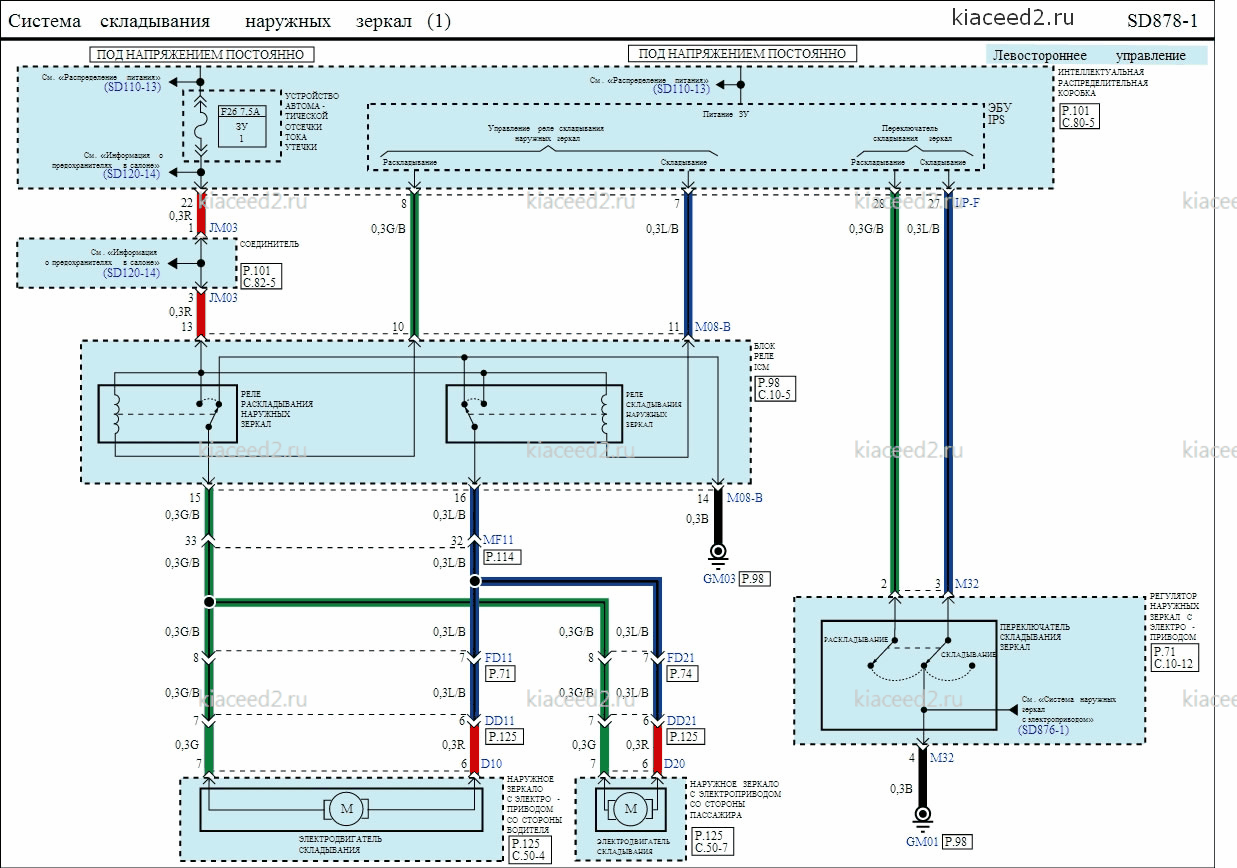Select the D10 connector label
The width and height of the screenshot is (1237, 868).
tap(491, 764)
